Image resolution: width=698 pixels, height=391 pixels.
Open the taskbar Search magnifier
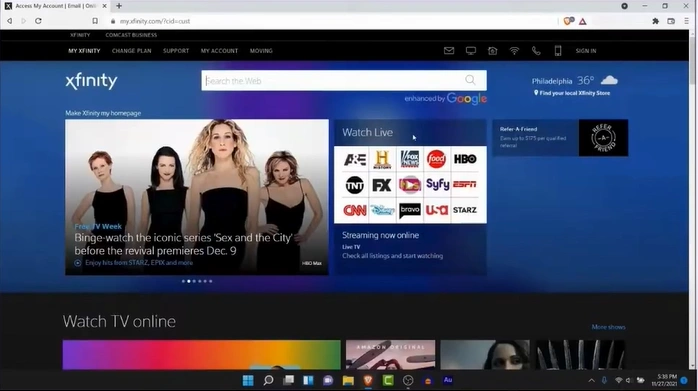[268, 380]
